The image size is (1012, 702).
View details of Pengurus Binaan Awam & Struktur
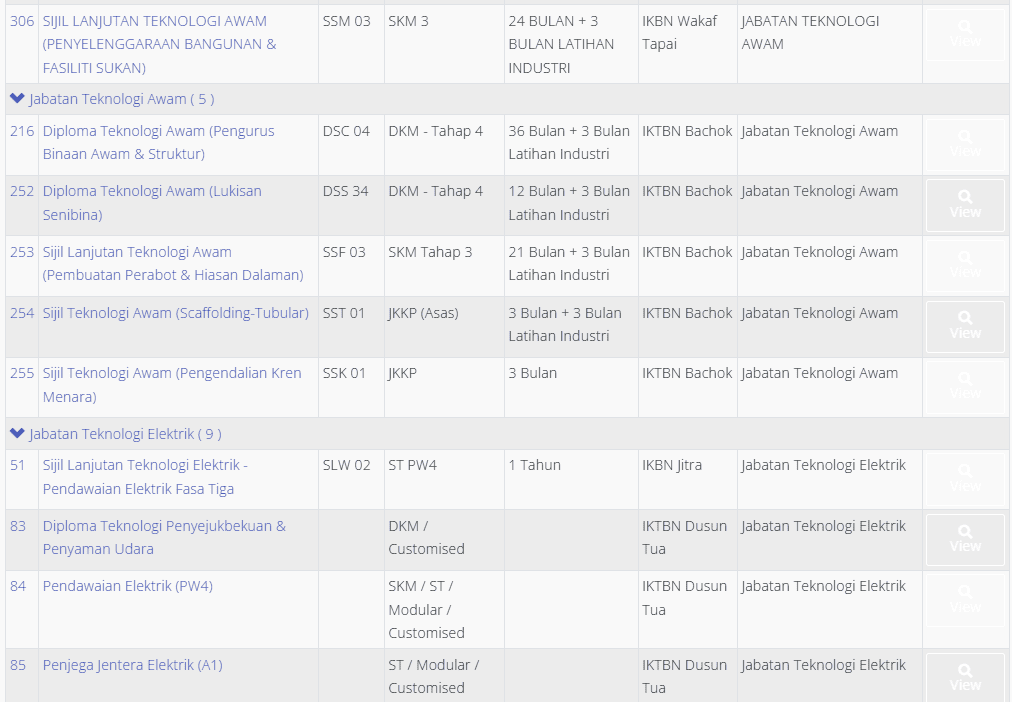[965, 144]
